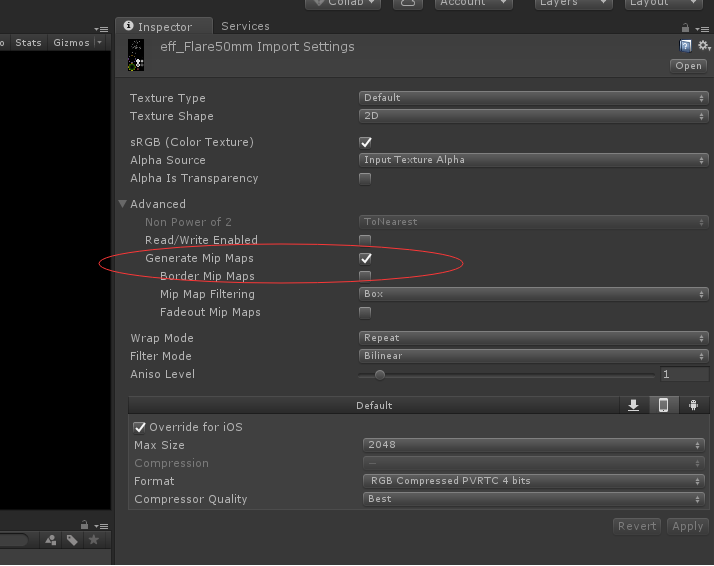Open the Project panel options menu
The height and width of the screenshot is (566, 714).
coord(101,526)
